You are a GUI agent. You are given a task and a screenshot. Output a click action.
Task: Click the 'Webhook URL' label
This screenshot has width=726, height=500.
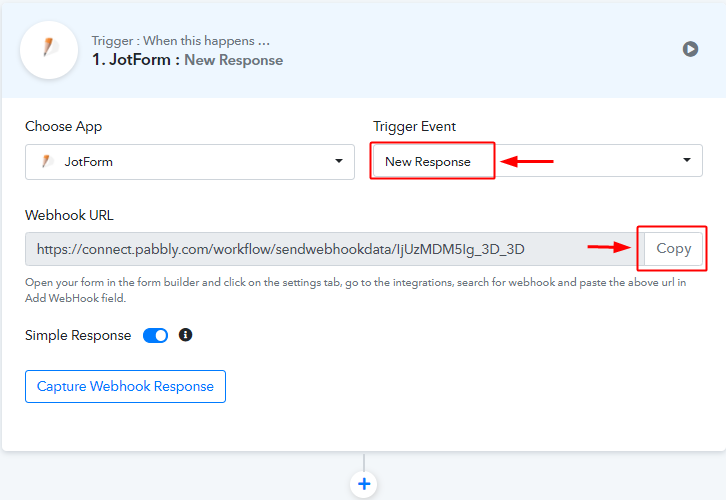[69, 215]
